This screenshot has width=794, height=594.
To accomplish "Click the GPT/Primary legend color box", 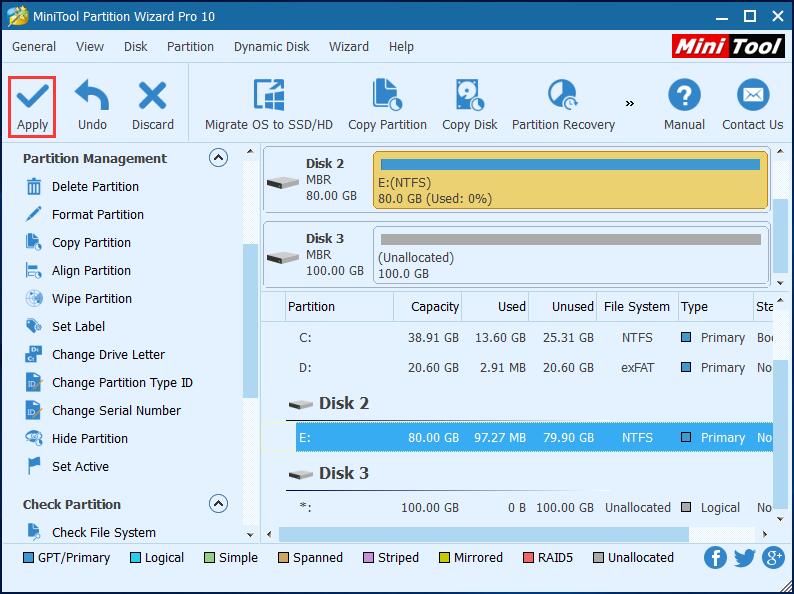I will 28,558.
